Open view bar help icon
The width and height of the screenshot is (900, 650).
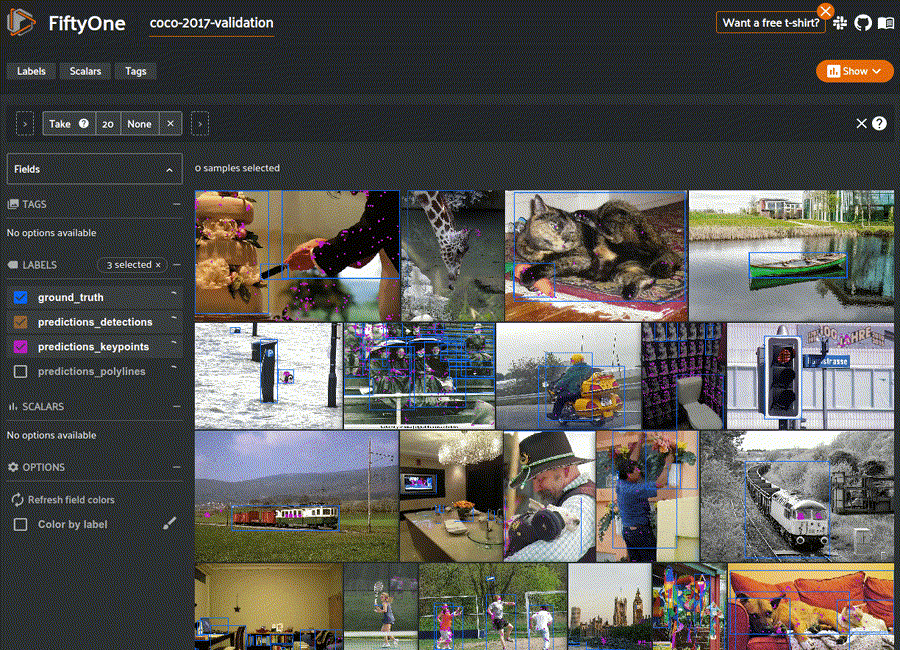[879, 123]
